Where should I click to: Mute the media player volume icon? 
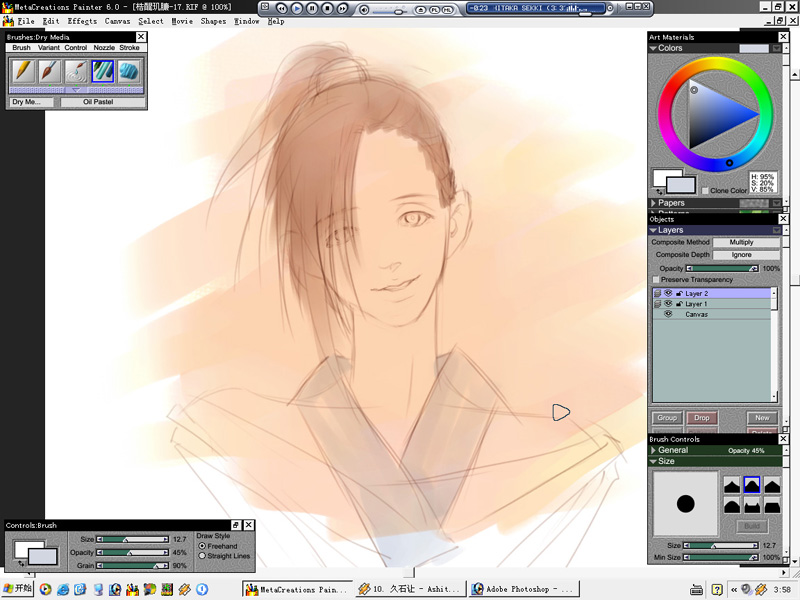click(364, 9)
